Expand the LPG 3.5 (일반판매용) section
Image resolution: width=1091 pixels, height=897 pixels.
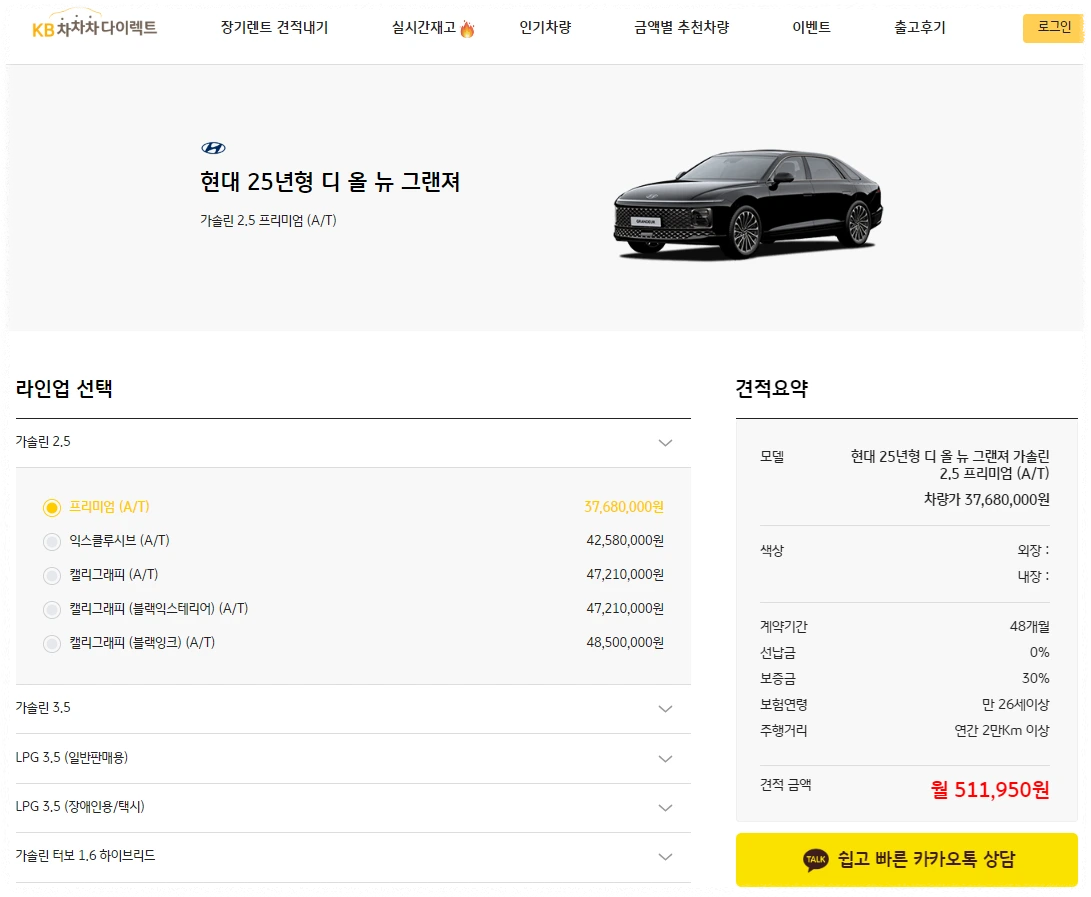(665, 758)
